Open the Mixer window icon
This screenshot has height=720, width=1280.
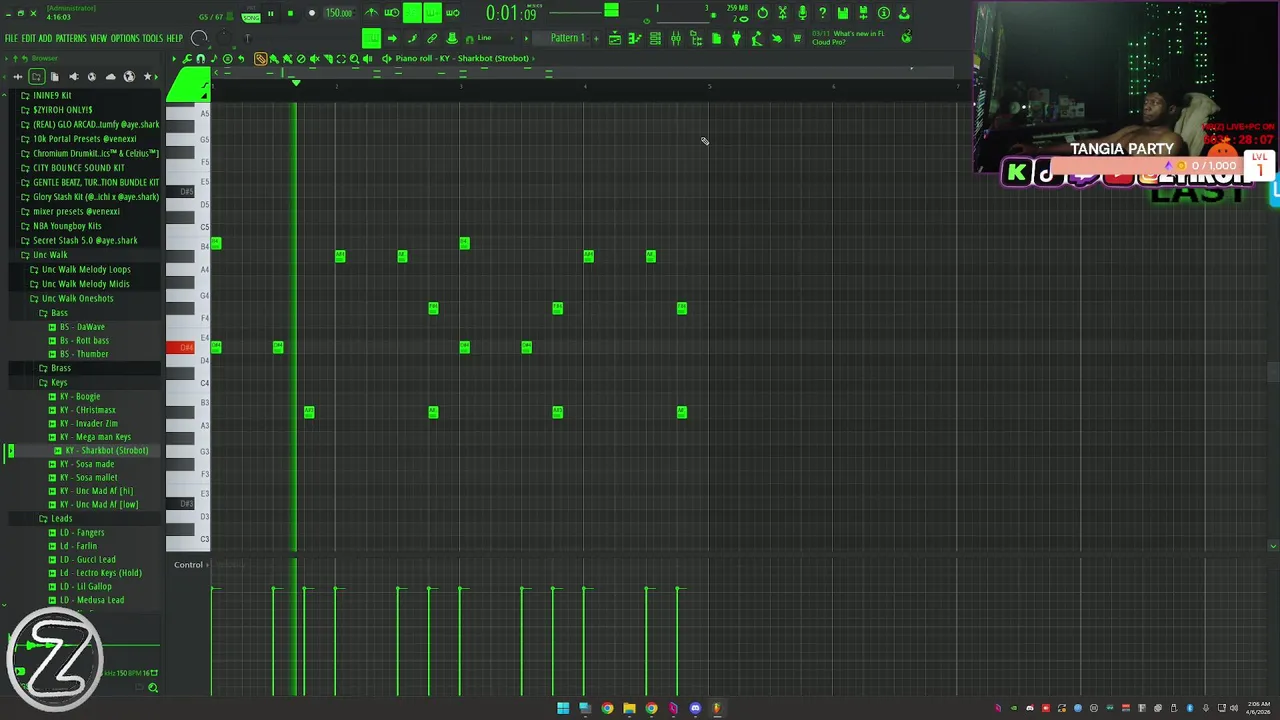click(675, 38)
